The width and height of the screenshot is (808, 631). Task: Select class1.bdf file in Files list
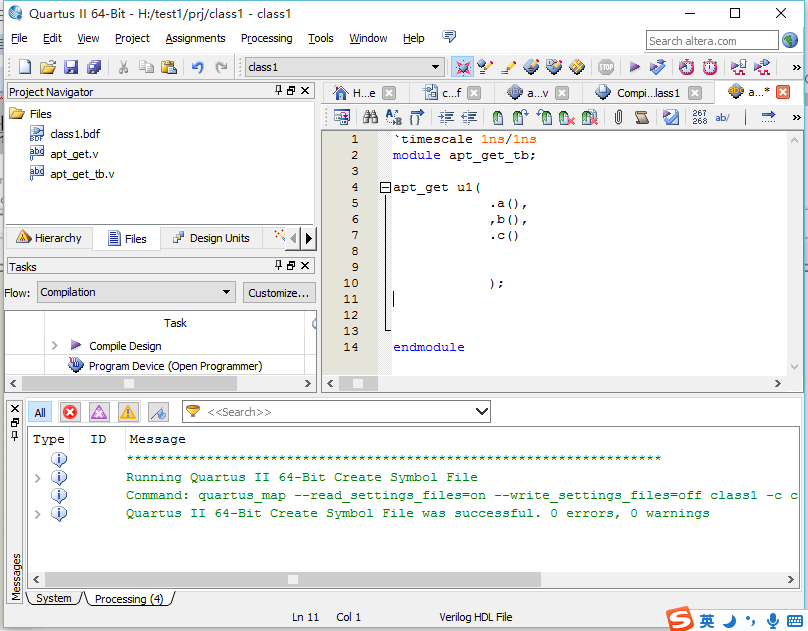click(x=75, y=133)
